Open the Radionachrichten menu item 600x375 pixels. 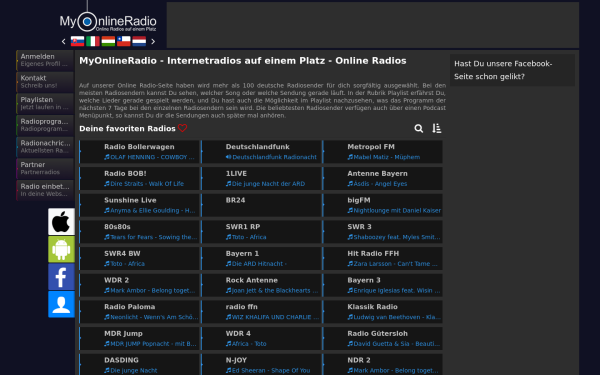click(45, 147)
